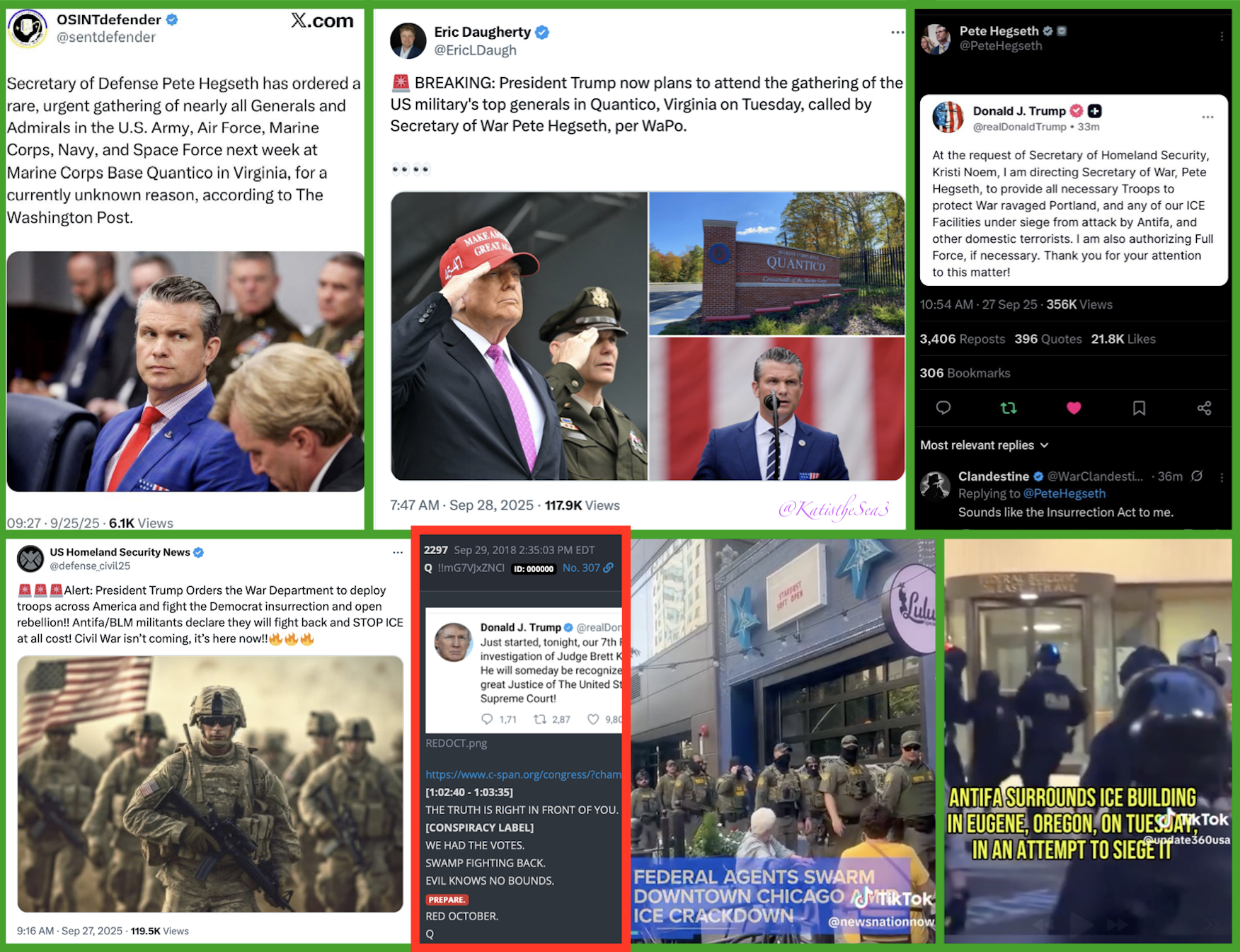The width and height of the screenshot is (1240, 952).
Task: Open OSINTdefender's profile avatar
Action: 27,28
